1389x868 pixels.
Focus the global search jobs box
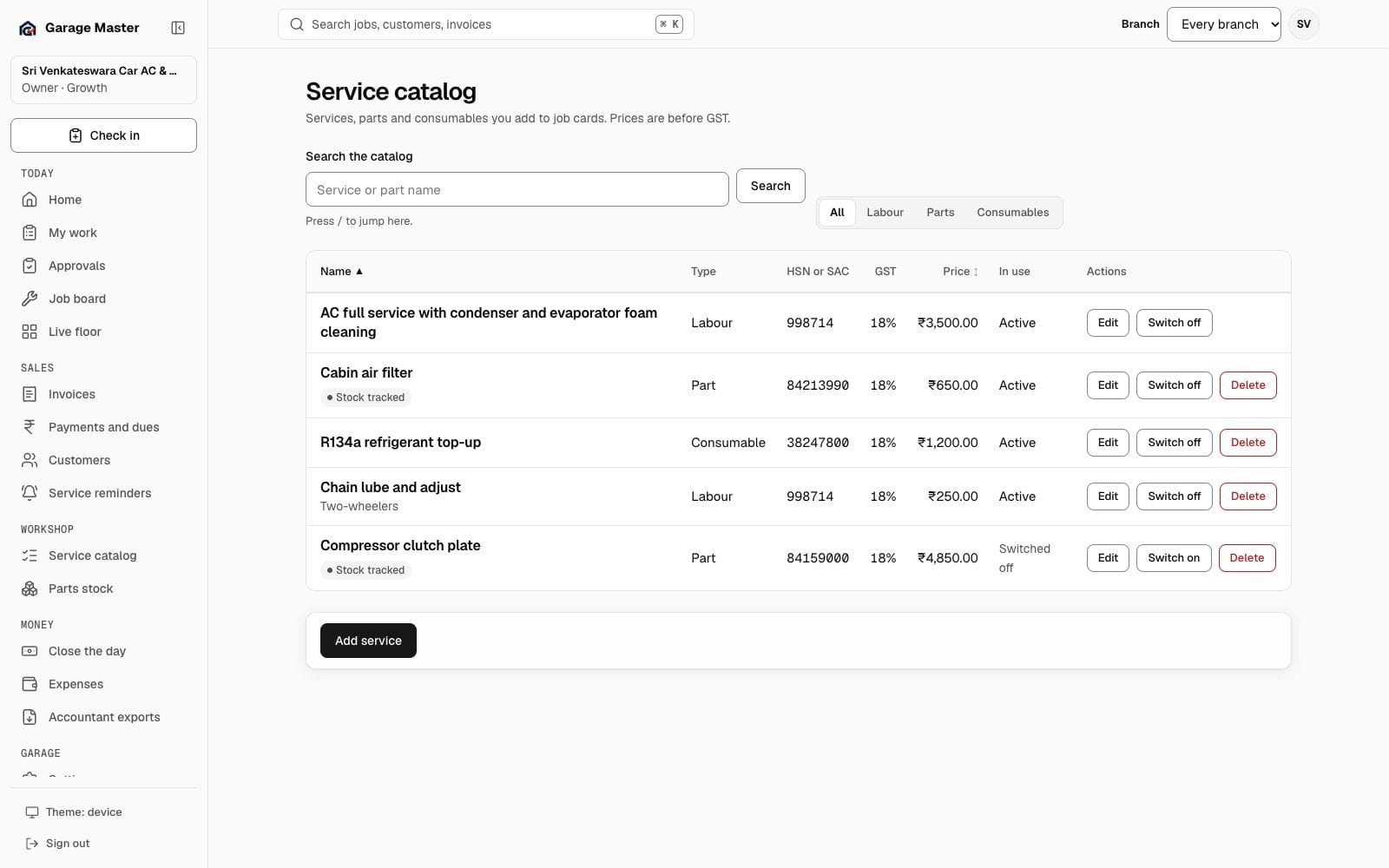pyautogui.click(x=485, y=24)
